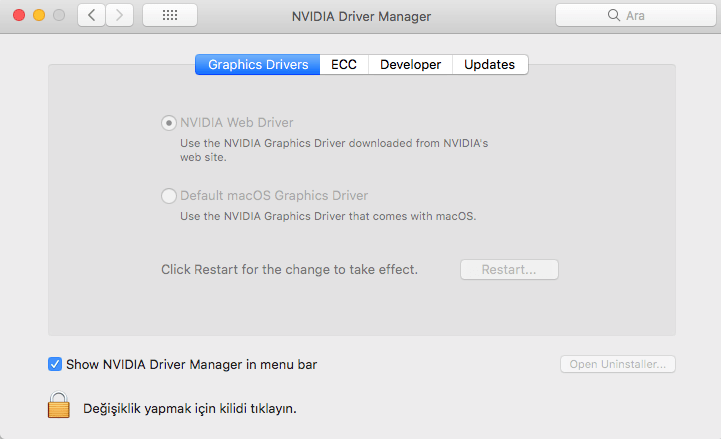The height and width of the screenshot is (439, 721).
Task: Focus the Ara search field
Action: 635,15
